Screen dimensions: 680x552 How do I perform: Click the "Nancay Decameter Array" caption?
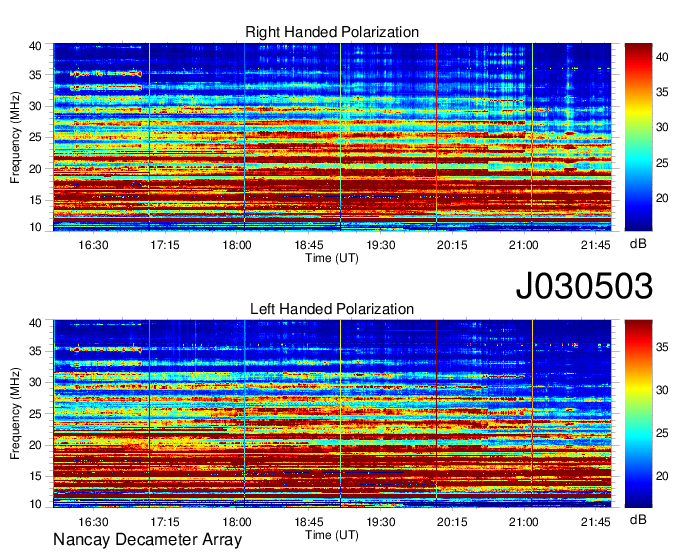click(x=147, y=540)
